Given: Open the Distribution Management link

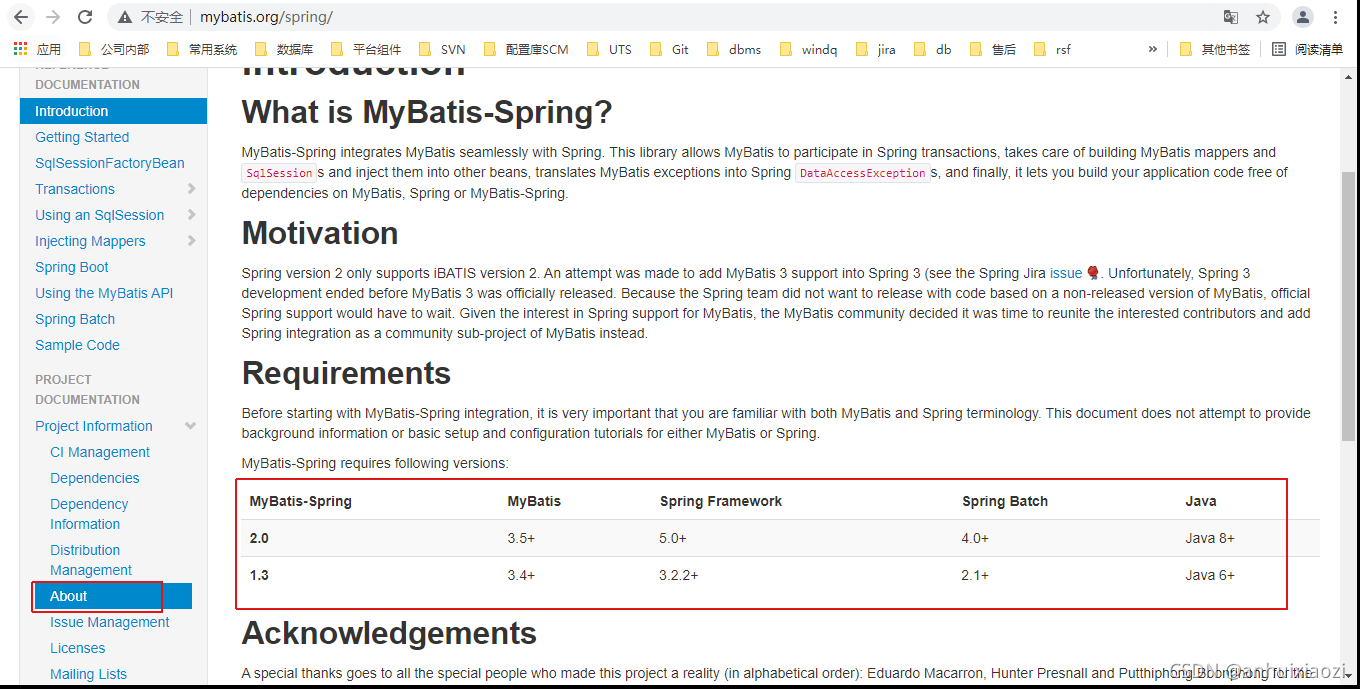Looking at the screenshot, I should 91,560.
